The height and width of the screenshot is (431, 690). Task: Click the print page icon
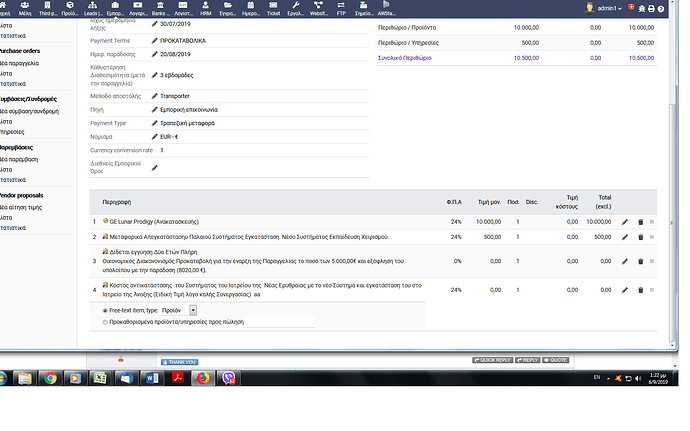tap(651, 8)
